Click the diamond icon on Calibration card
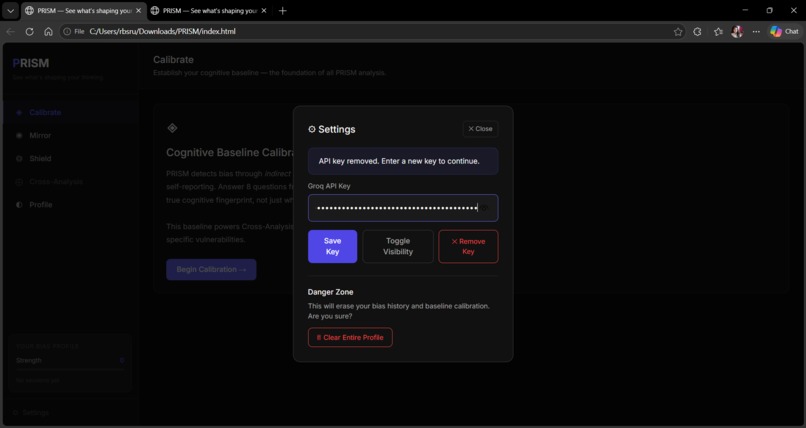The width and height of the screenshot is (806, 428). point(172,128)
